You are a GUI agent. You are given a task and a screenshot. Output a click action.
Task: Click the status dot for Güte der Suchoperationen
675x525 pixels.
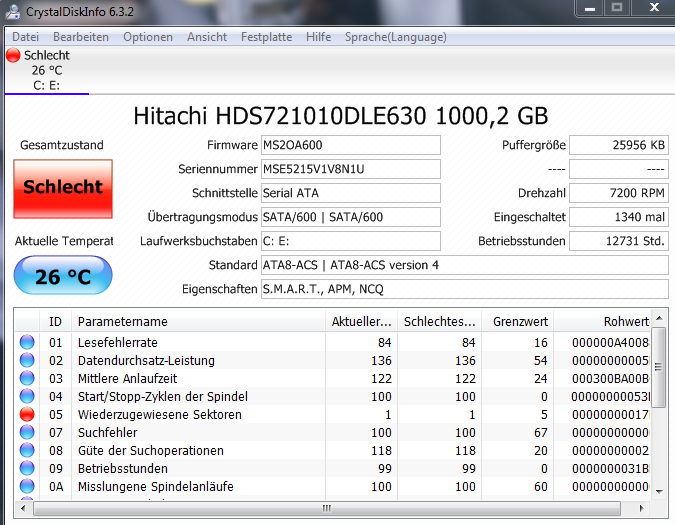click(27, 450)
